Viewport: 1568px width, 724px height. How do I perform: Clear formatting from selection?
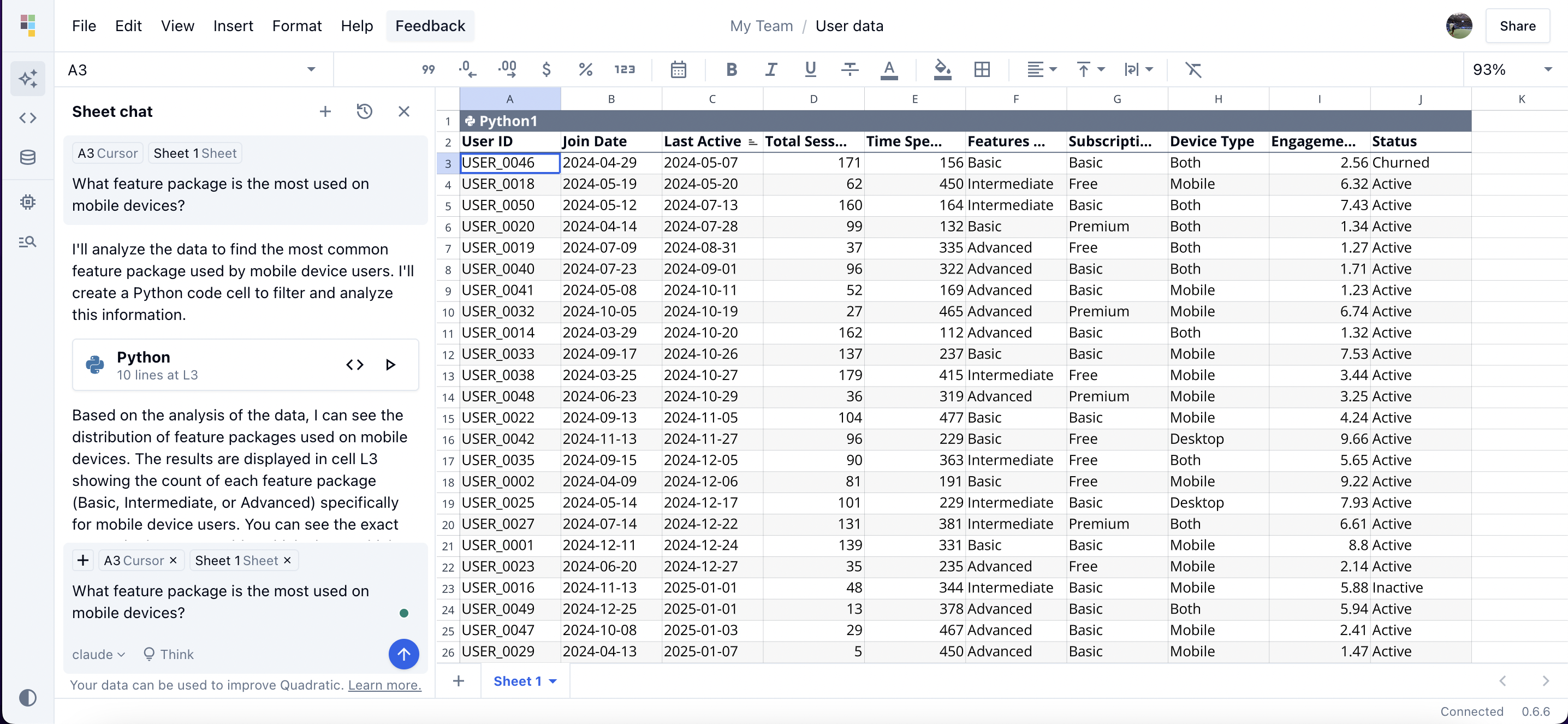(x=1193, y=69)
